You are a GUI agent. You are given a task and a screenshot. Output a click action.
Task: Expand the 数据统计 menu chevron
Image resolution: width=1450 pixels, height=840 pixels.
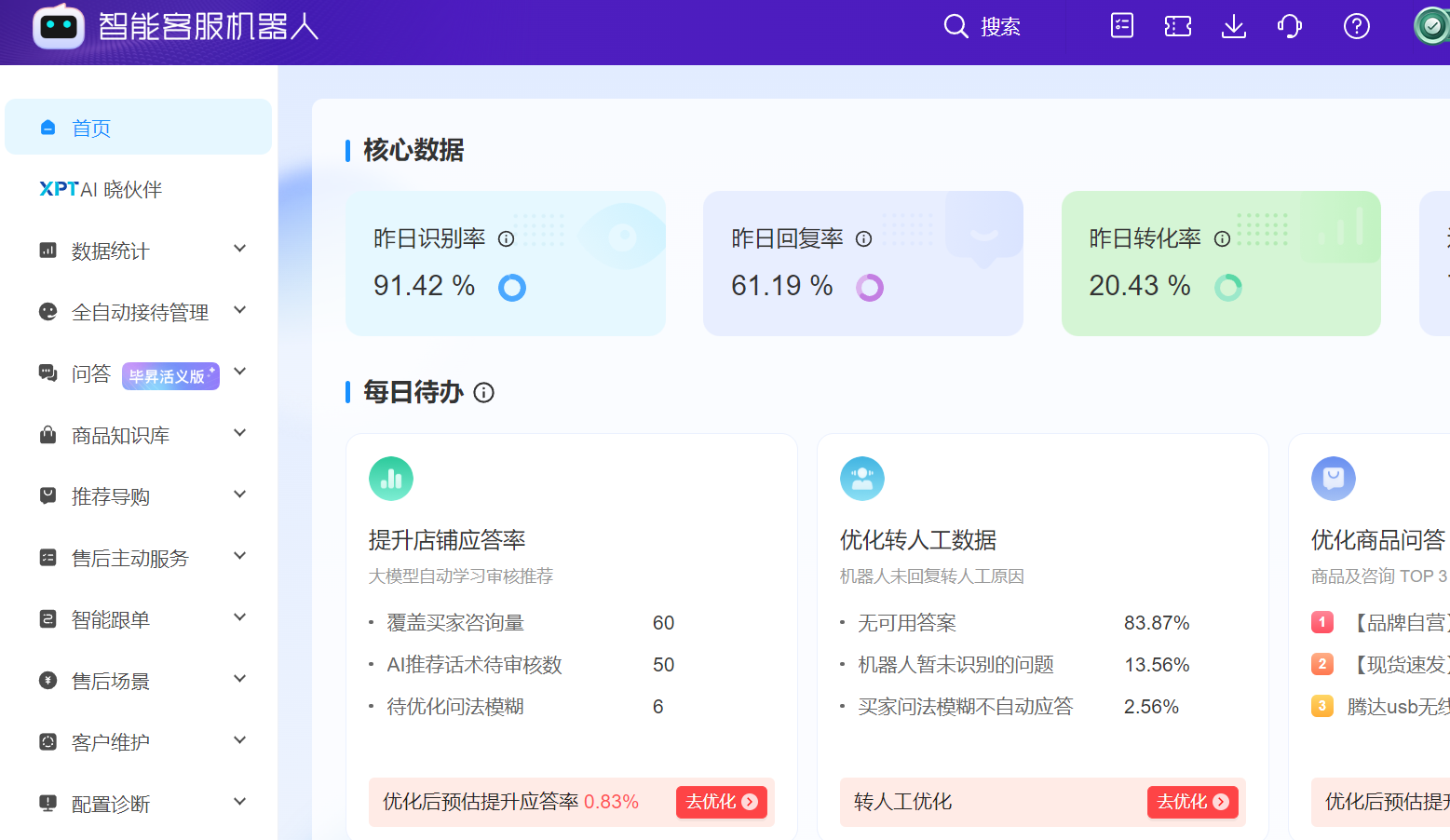pyautogui.click(x=240, y=249)
